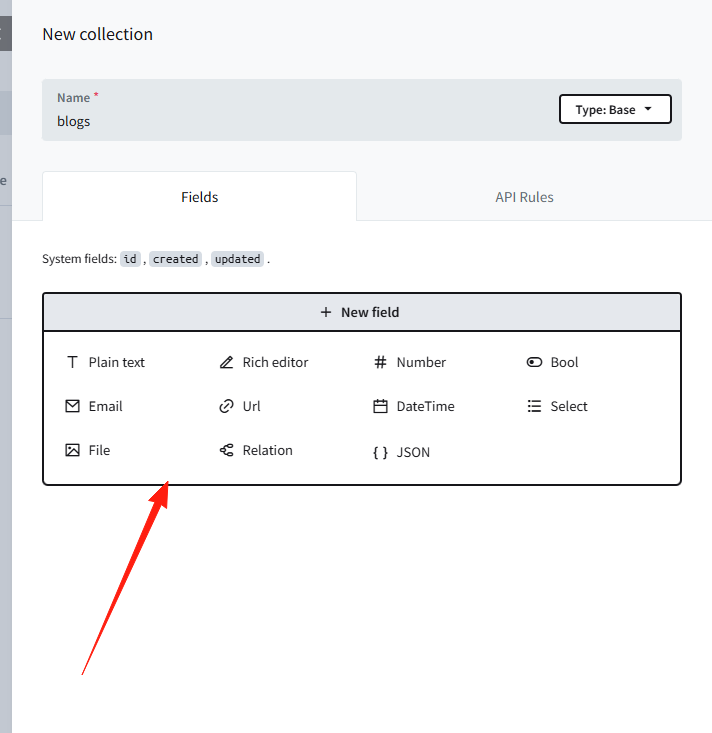This screenshot has height=733, width=712.
Task: Select the Plain text field icon
Action: 72,362
